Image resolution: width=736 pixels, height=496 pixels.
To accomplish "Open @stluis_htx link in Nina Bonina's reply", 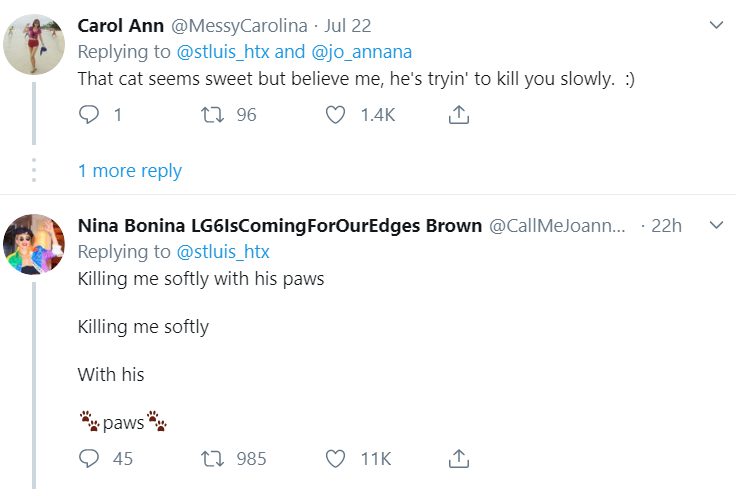I will tap(223, 252).
